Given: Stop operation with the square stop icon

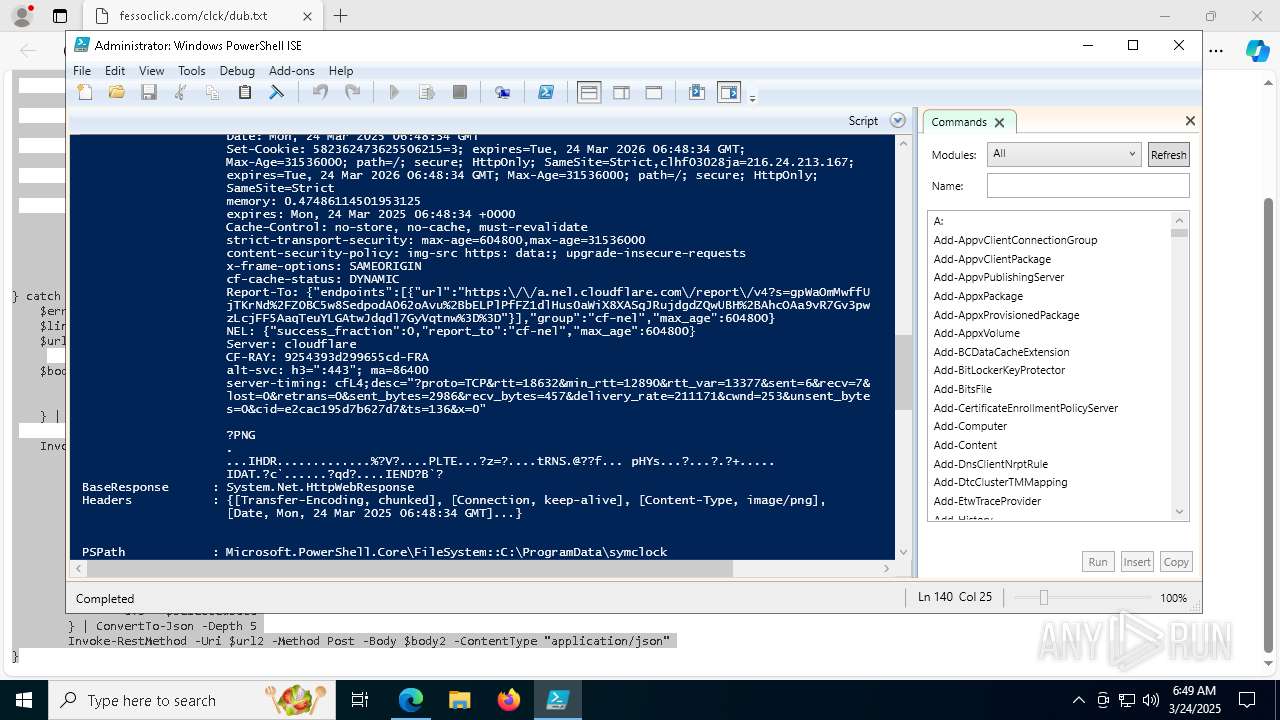Looking at the screenshot, I should coord(460,93).
